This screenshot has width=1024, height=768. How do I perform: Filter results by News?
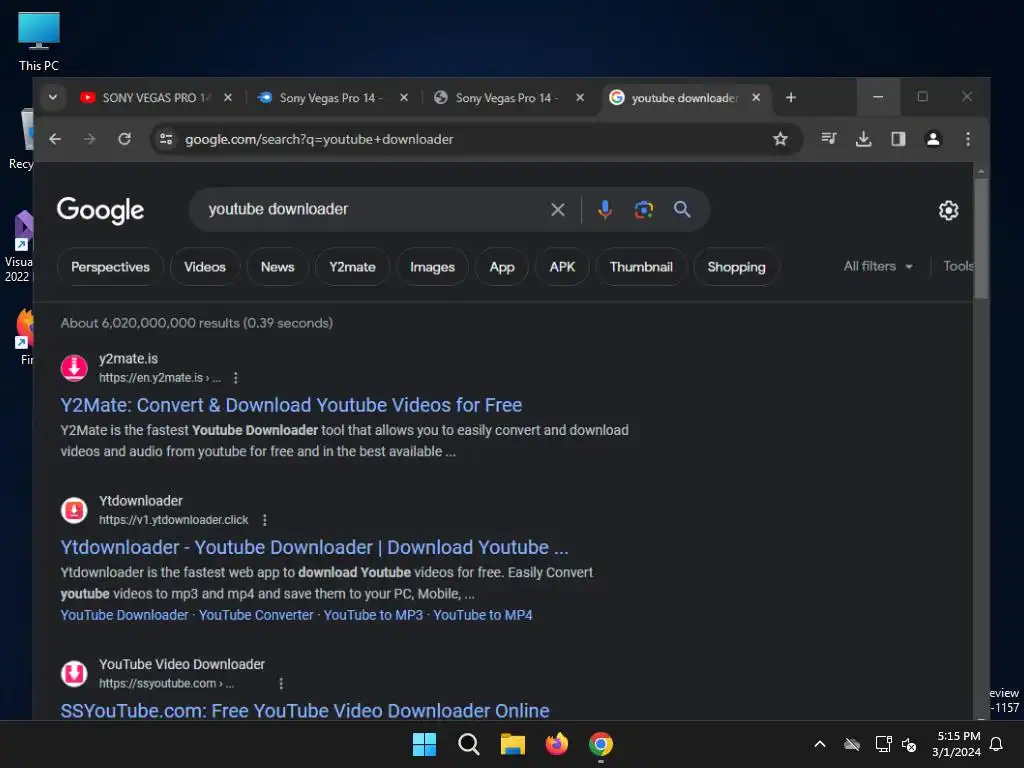(278, 267)
